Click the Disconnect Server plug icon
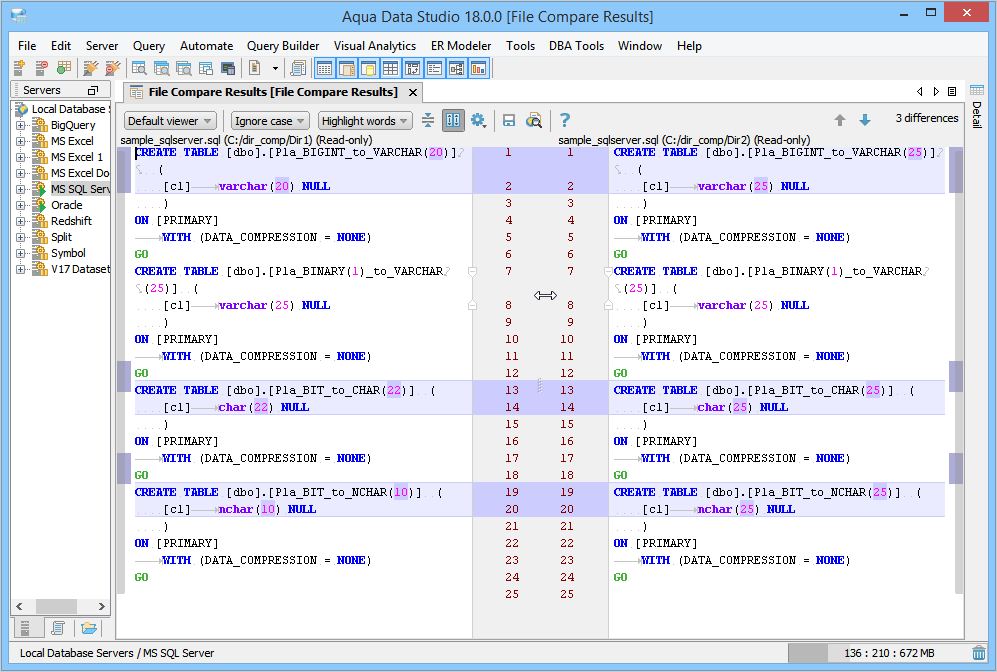This screenshot has height=672, width=997. coord(113,68)
